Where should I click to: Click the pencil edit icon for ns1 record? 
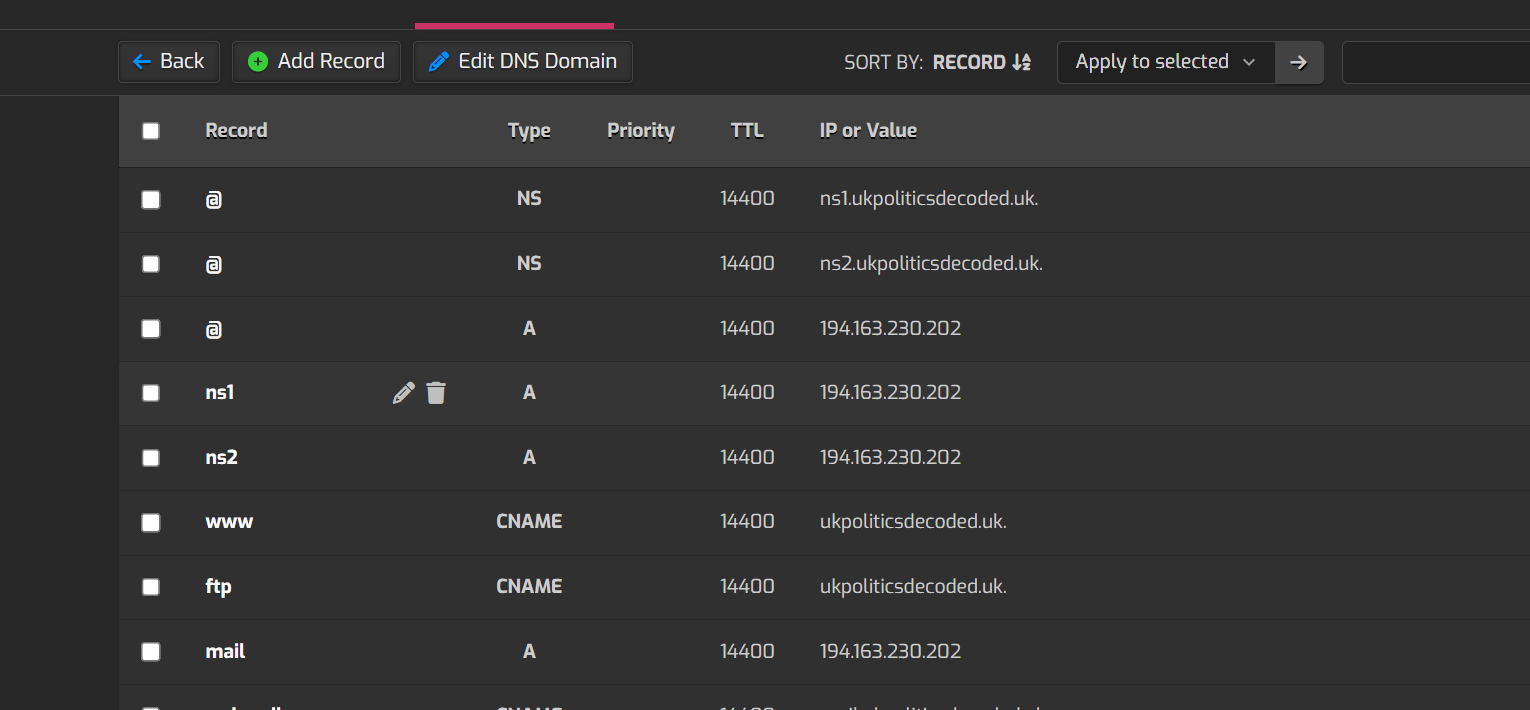[403, 393]
